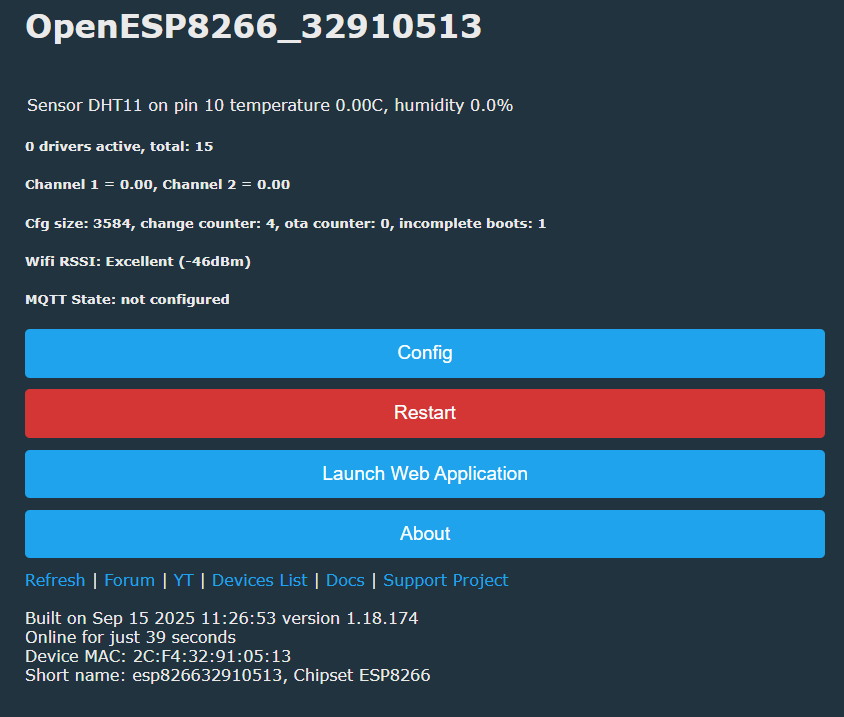
Task: Open the Forum link
Action: [129, 580]
